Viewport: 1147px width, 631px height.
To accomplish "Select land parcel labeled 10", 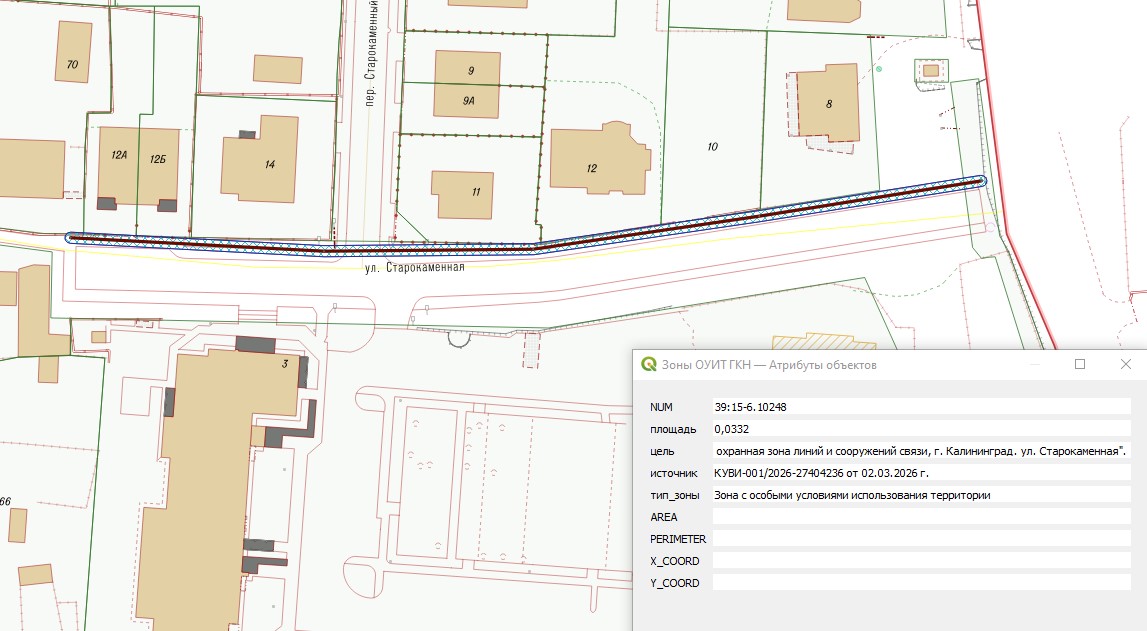I will pyautogui.click(x=712, y=147).
